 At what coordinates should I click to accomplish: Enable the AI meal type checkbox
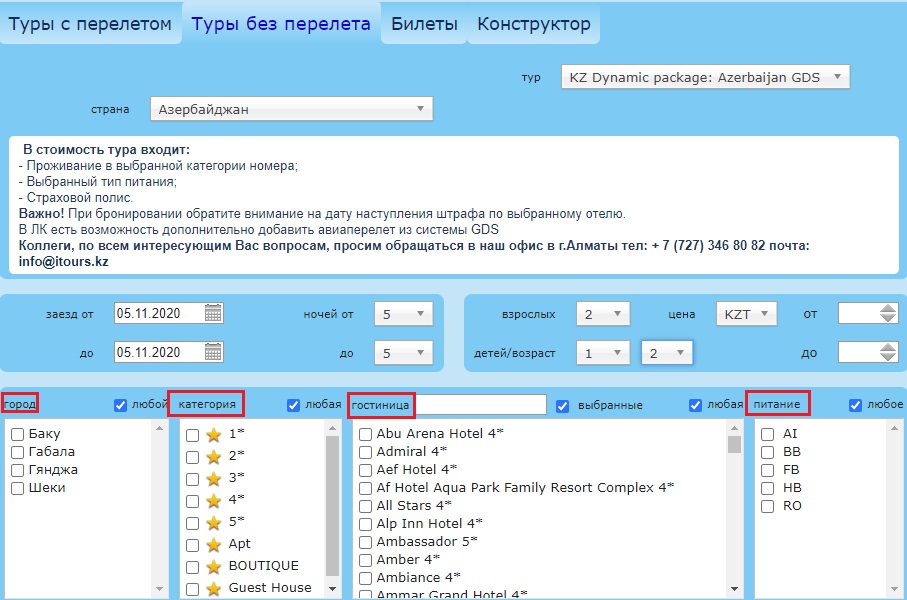(x=767, y=434)
